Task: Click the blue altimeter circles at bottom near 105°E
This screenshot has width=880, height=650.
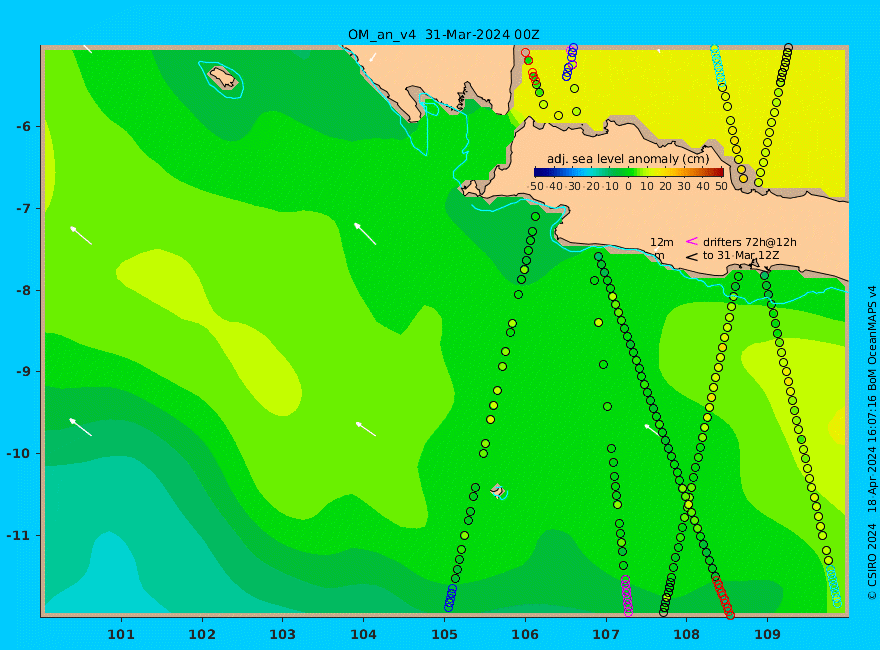Action: click(450, 598)
